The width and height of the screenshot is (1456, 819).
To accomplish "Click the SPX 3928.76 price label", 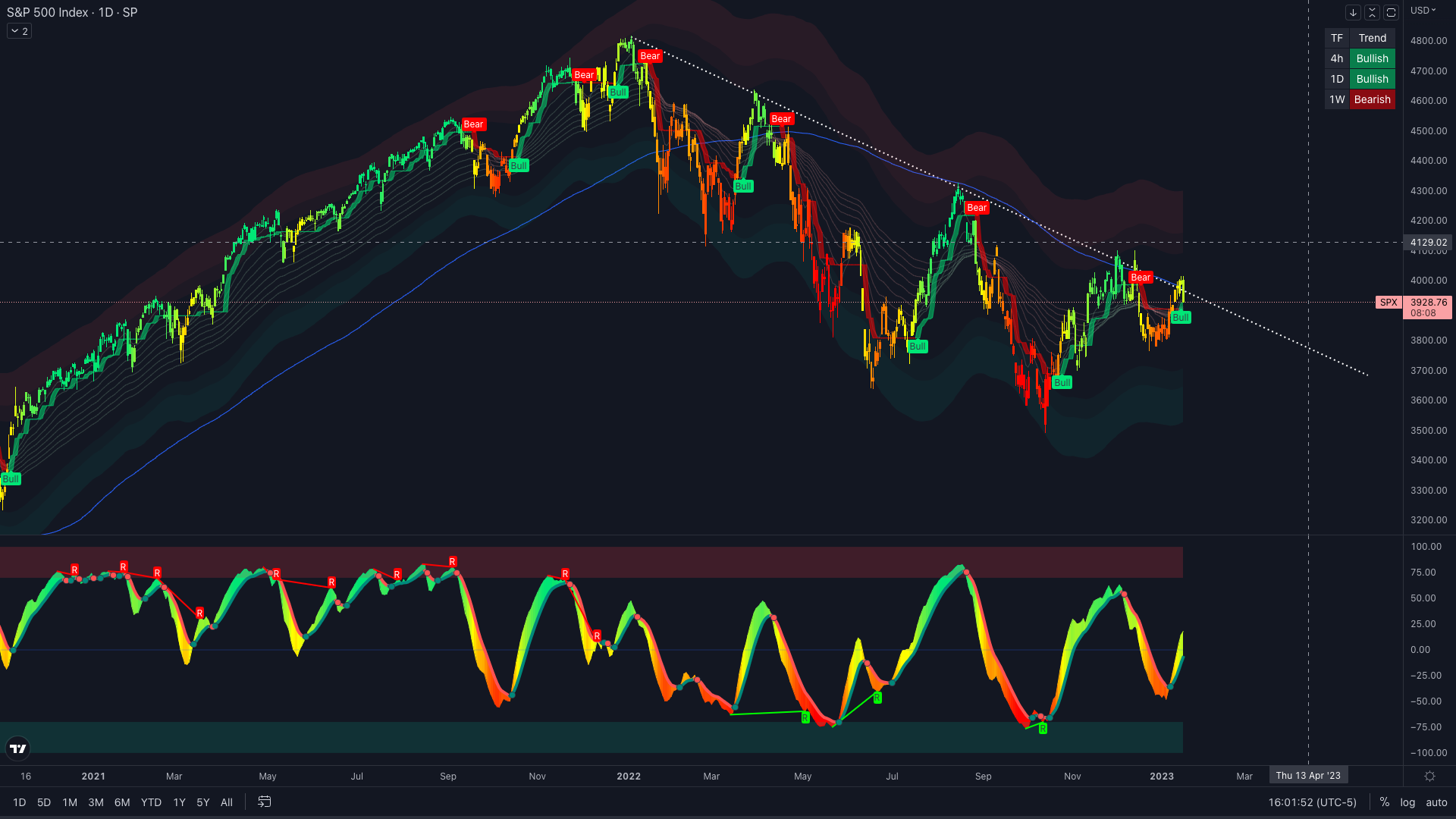I will click(1428, 303).
